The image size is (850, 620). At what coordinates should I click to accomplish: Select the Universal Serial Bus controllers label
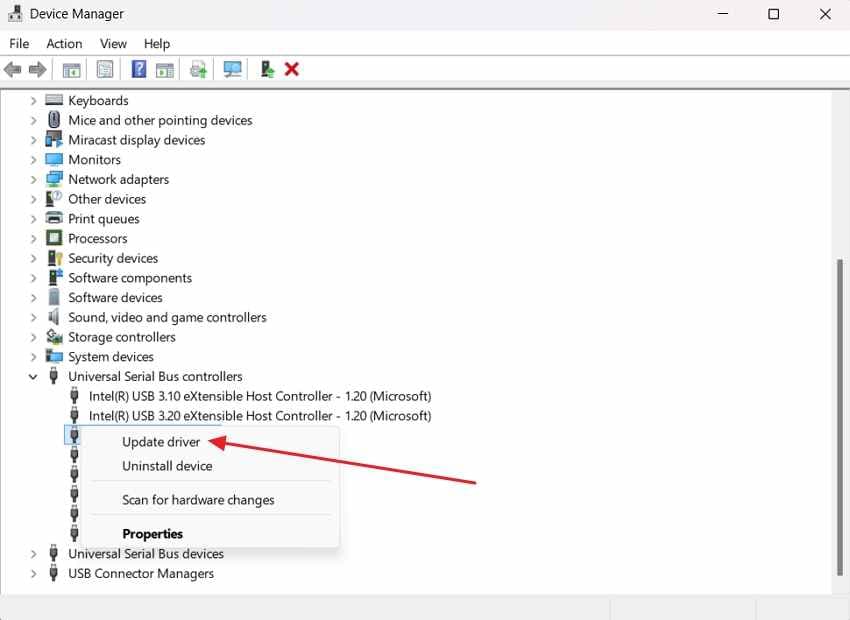click(155, 376)
